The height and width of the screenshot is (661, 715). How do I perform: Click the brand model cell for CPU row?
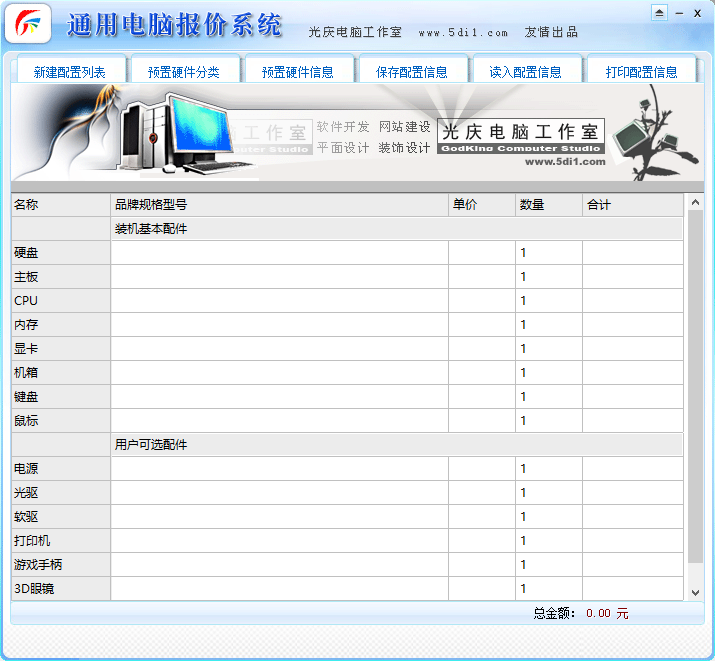(280, 301)
